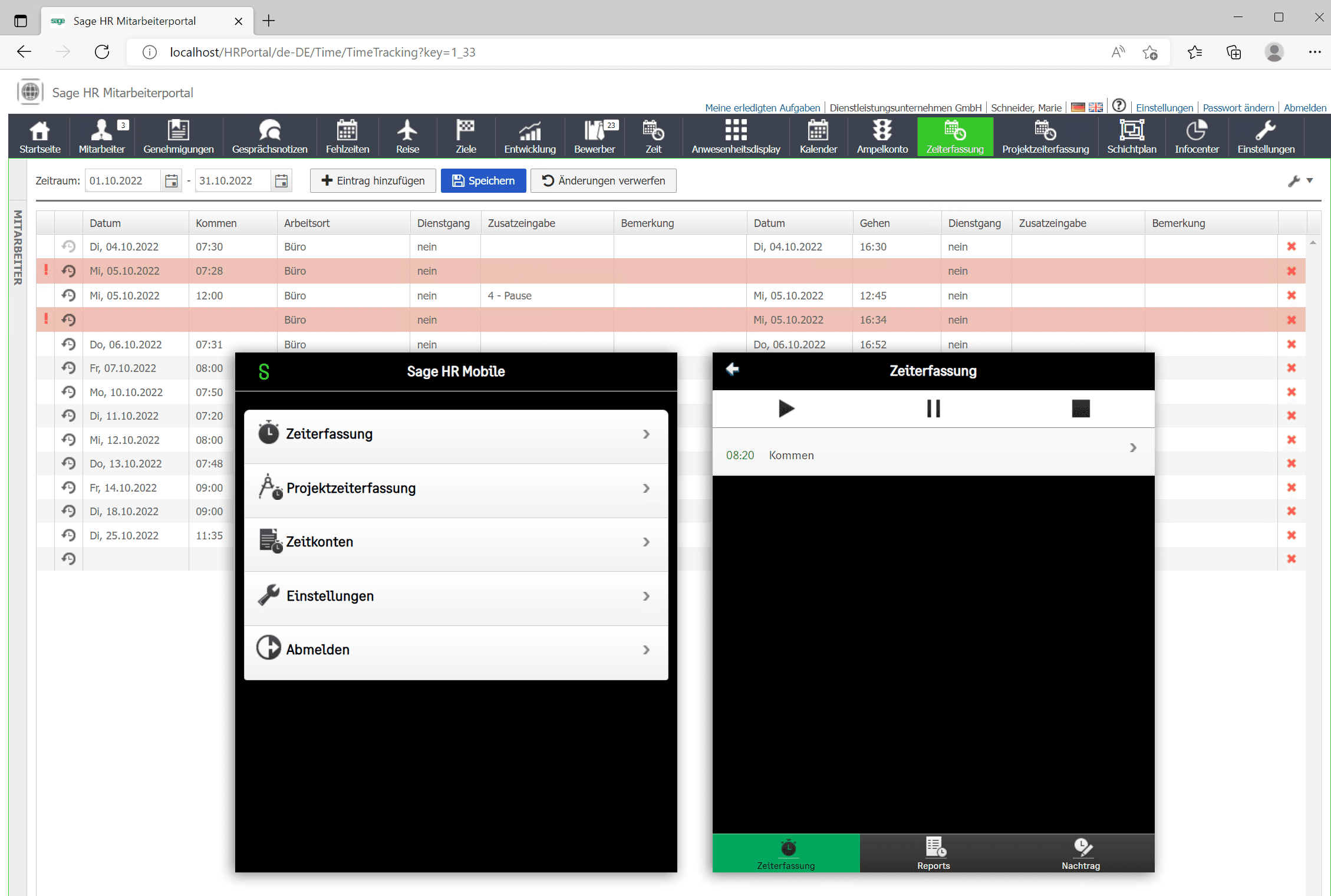1331x896 pixels.
Task: Open the Kalender module
Action: [818, 137]
